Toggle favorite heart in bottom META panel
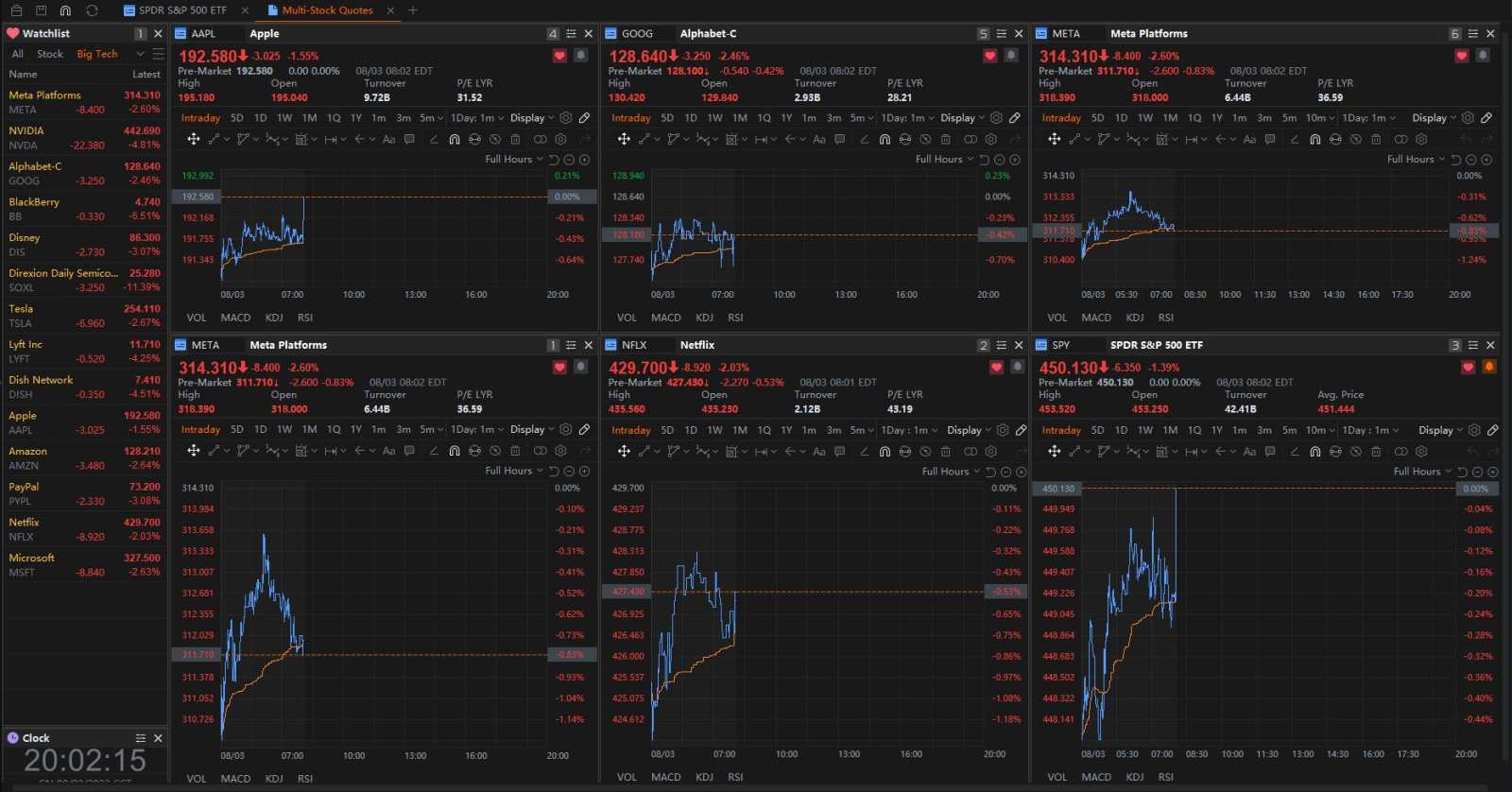This screenshot has height=792, width=1512. pos(559,367)
